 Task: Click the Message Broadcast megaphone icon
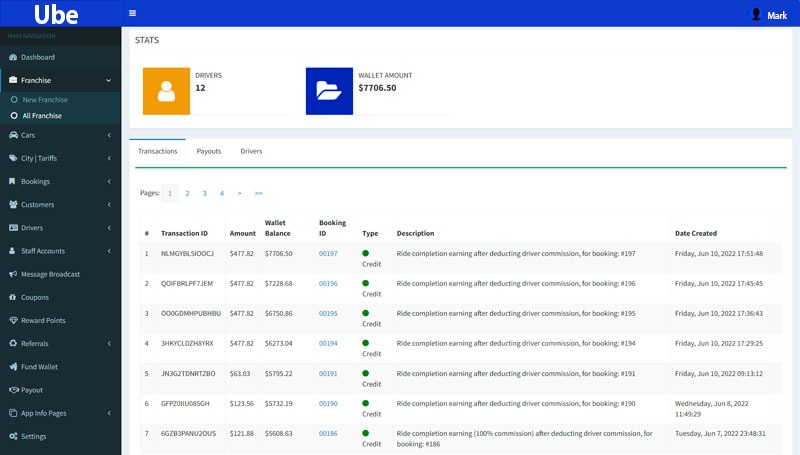pos(12,274)
